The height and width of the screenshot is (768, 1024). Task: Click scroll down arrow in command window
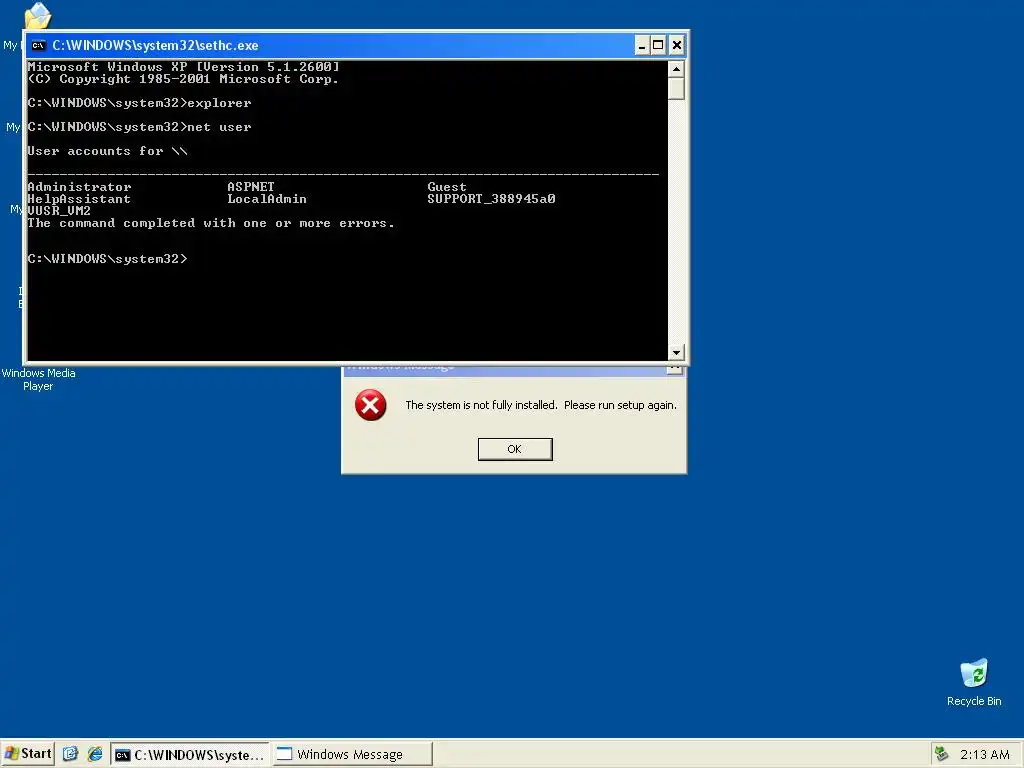pos(676,352)
